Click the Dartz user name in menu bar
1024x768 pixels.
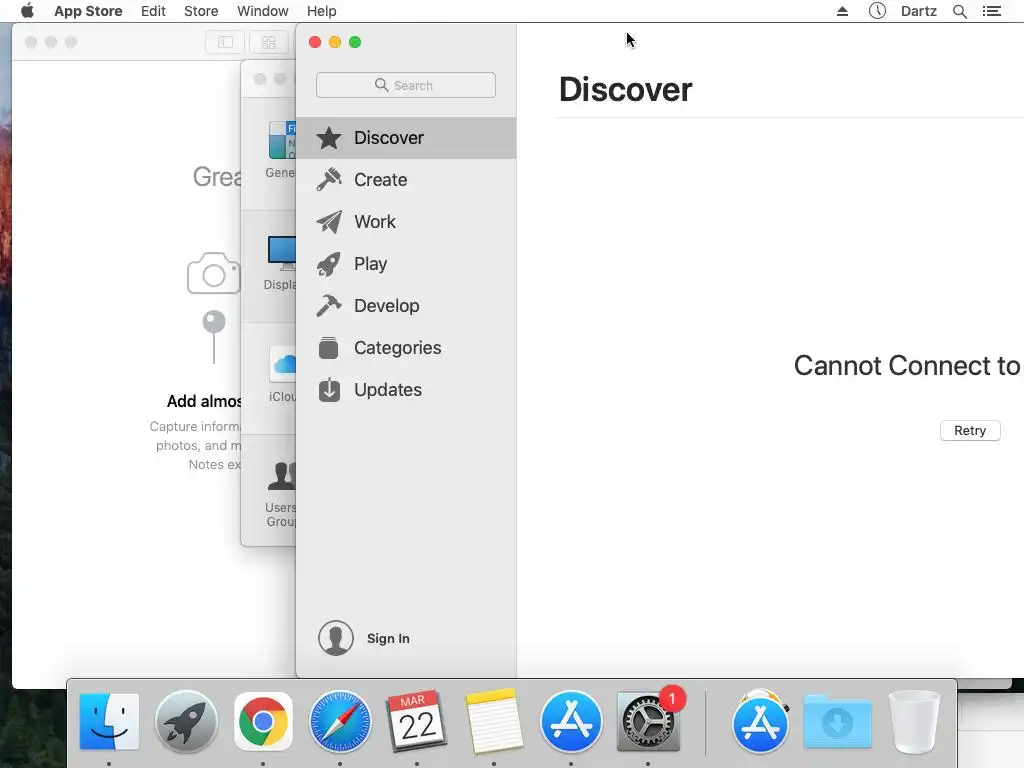pos(919,11)
